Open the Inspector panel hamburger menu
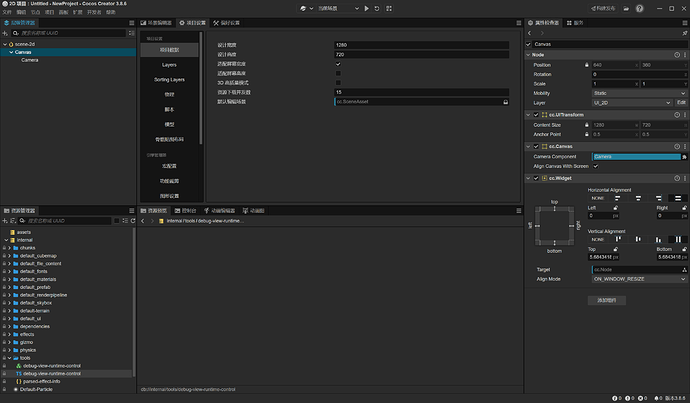Viewport: 690px width, 403px height. 684,23
